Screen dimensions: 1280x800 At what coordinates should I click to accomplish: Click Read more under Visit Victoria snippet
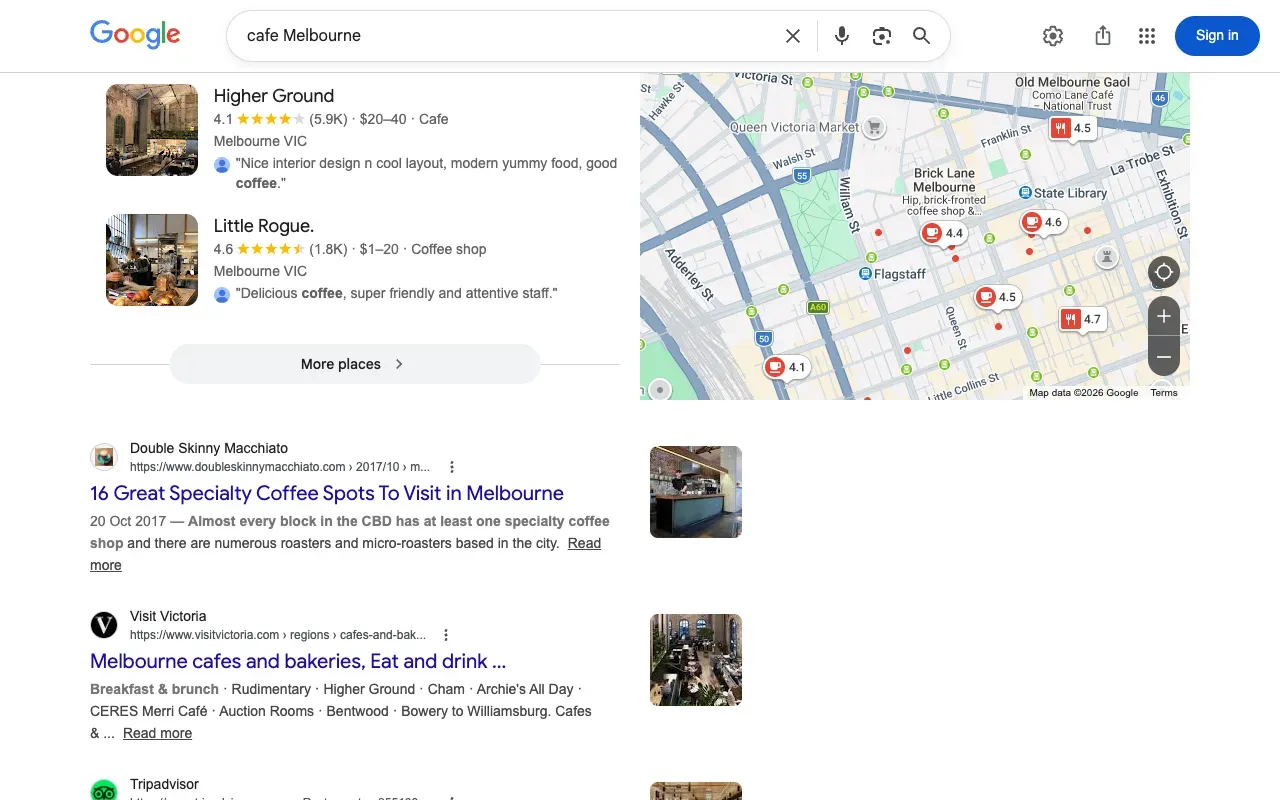click(157, 733)
